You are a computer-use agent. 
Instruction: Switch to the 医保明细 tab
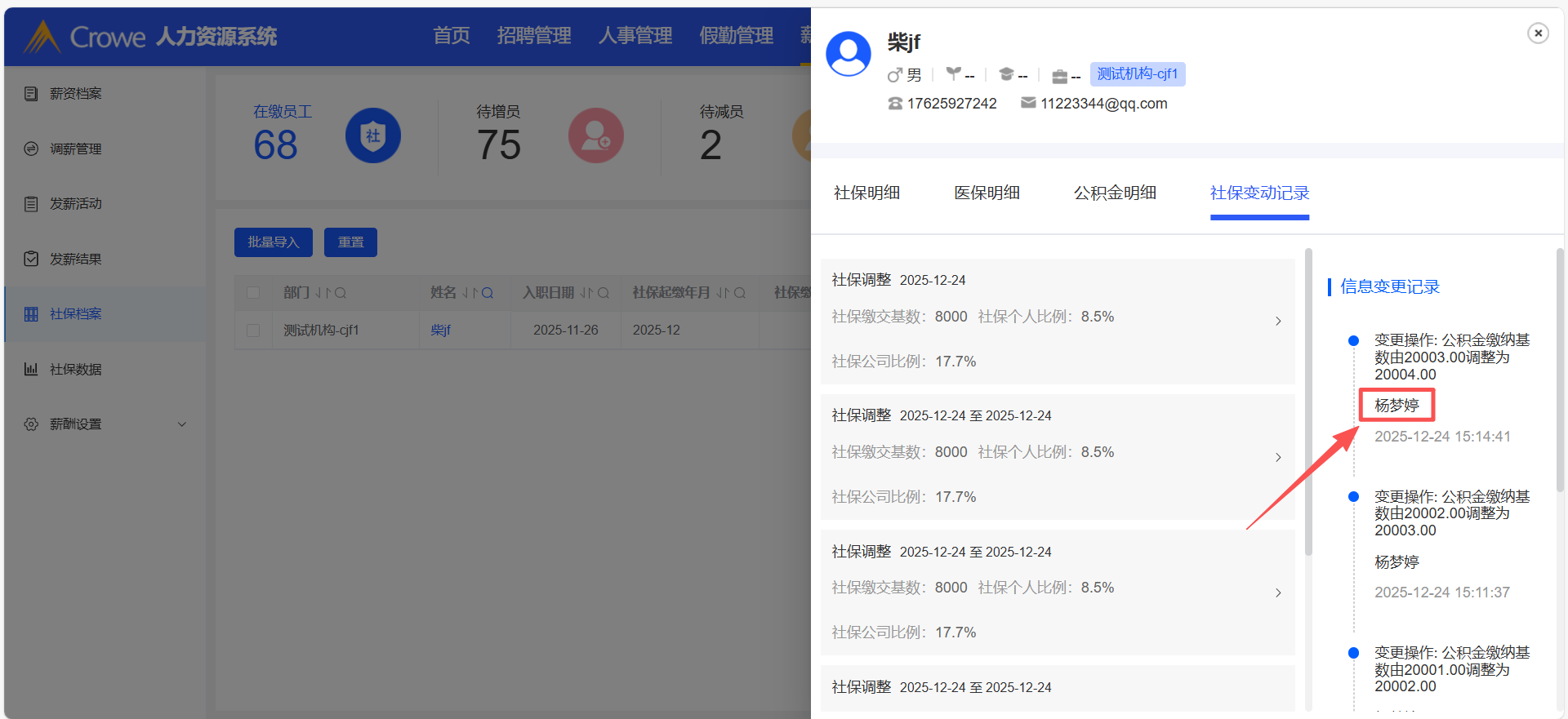coord(987,193)
